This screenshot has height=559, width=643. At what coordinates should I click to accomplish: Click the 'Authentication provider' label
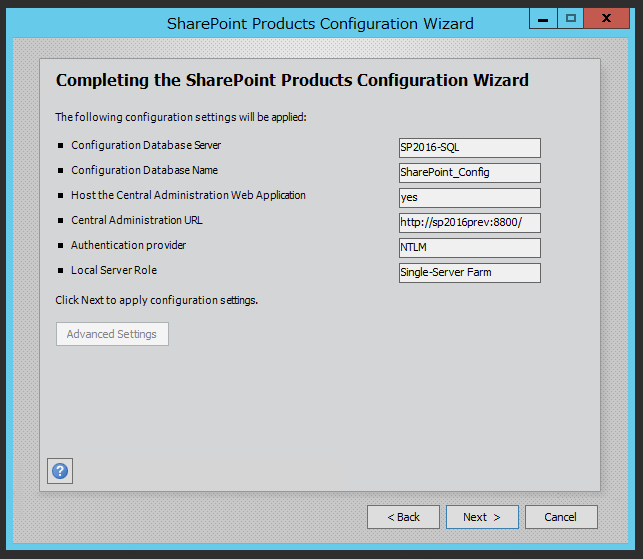tap(128, 245)
